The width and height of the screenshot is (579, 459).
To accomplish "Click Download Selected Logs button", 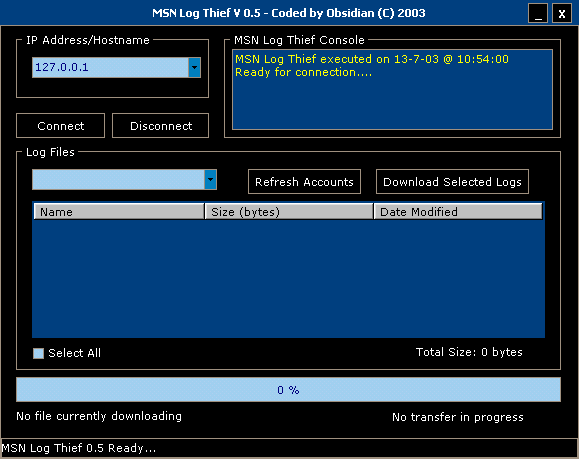I will (x=452, y=182).
